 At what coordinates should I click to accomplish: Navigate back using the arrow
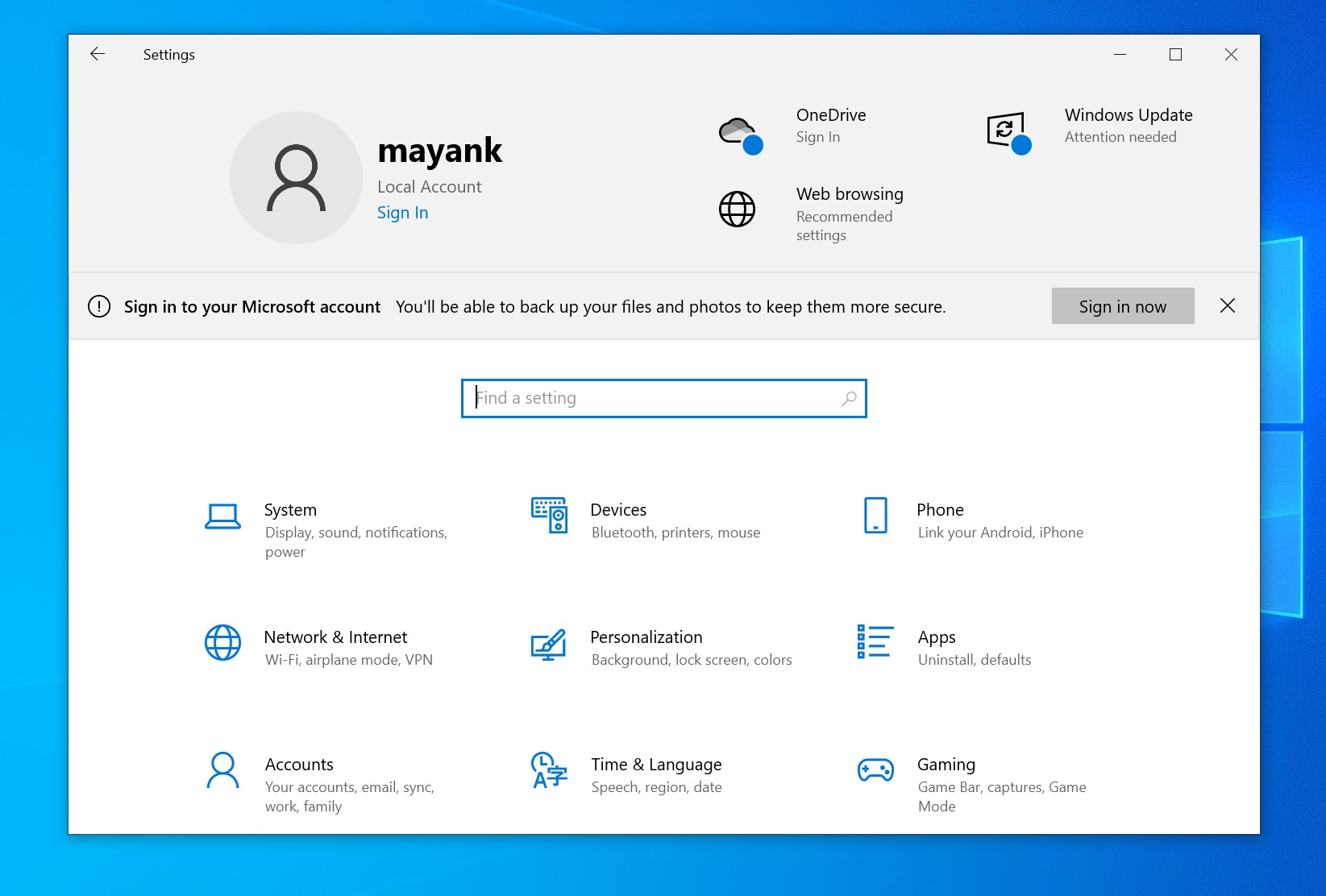(x=97, y=54)
